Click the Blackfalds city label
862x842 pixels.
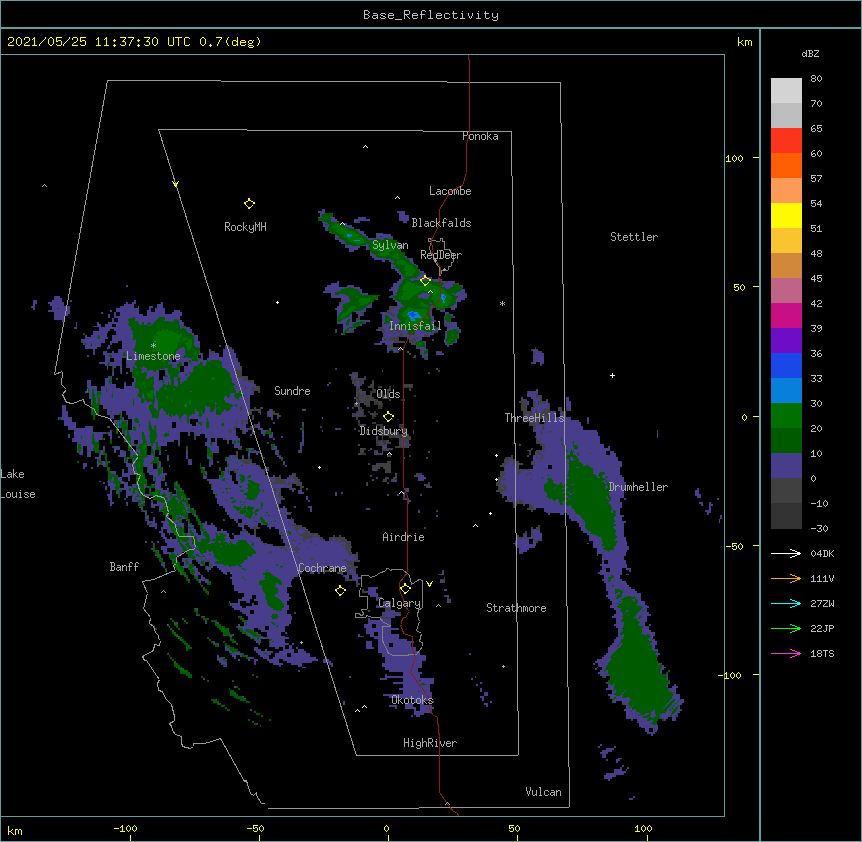click(441, 223)
